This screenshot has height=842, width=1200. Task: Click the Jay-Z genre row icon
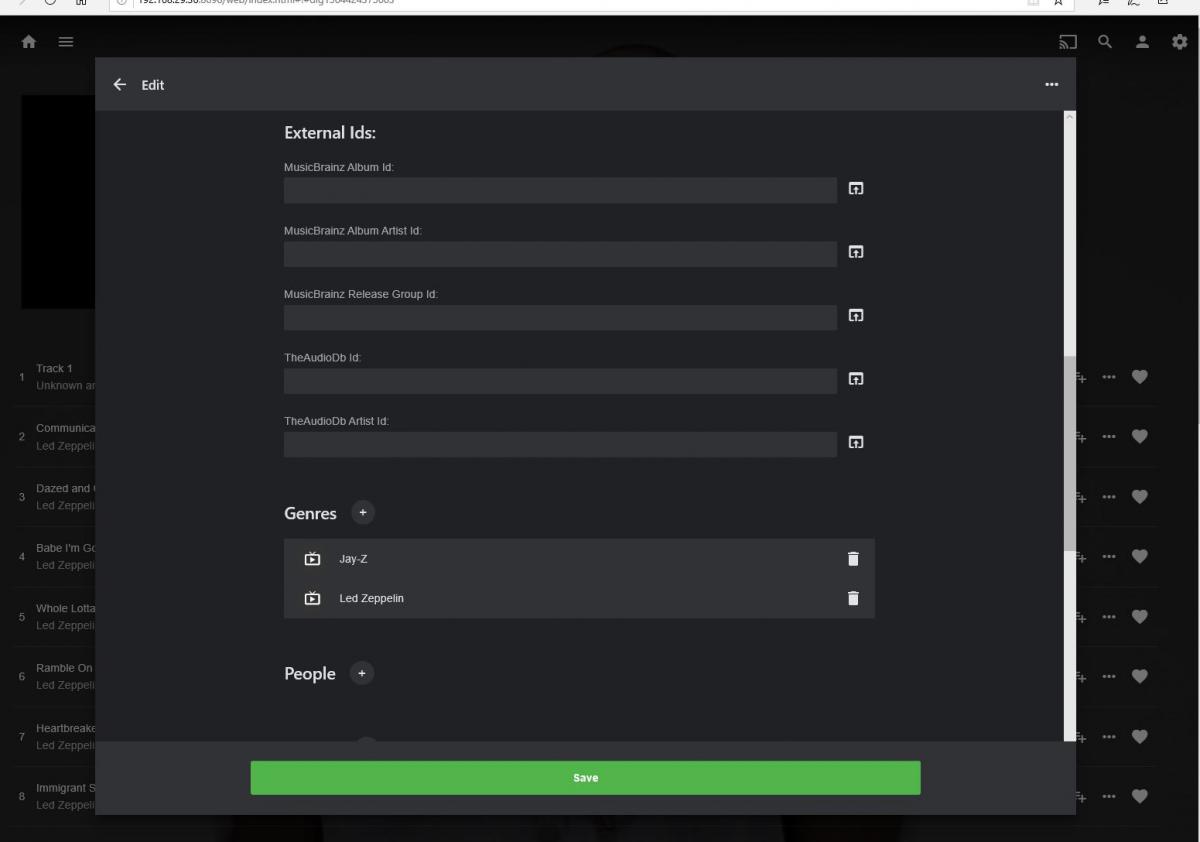coord(312,559)
